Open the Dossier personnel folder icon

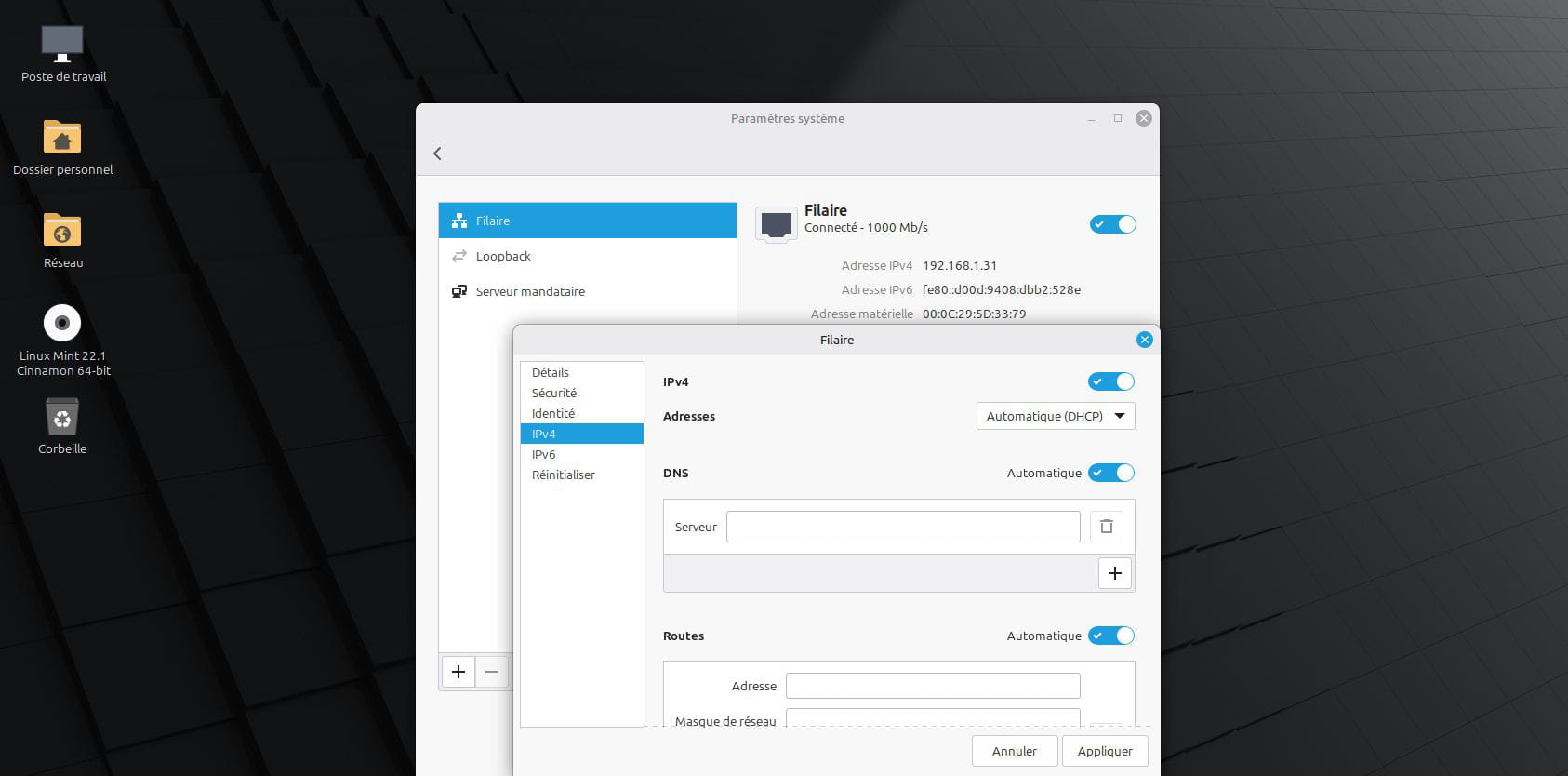tap(62, 138)
